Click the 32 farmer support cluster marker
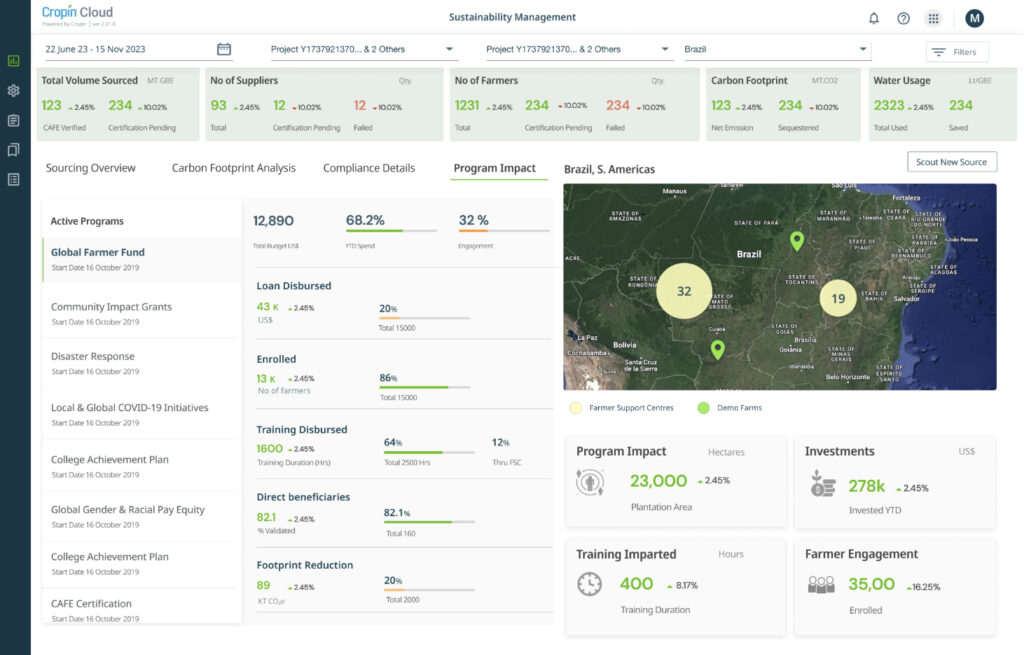 coord(684,291)
